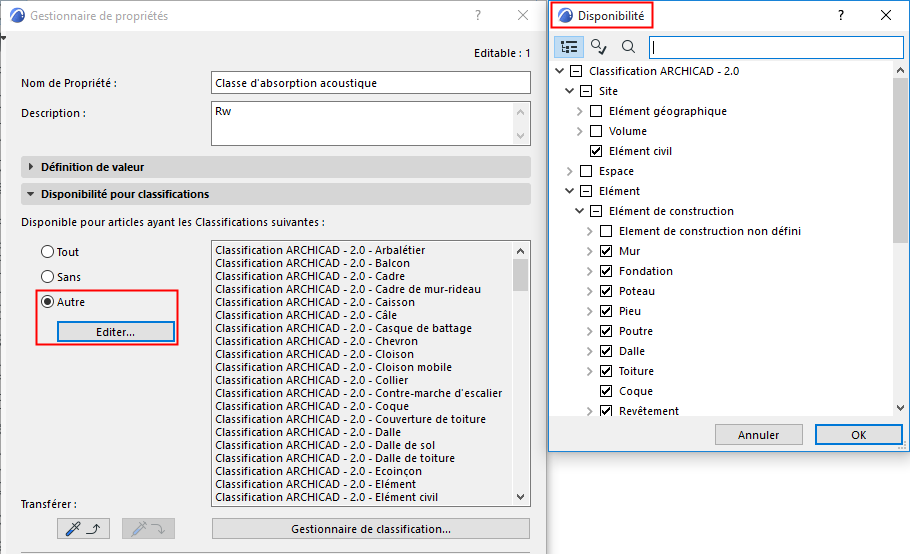Select 'Classification ARCHICAD - 2.0 - Couverture de toiture'
Viewport: 910px width, 554px height.
point(351,419)
